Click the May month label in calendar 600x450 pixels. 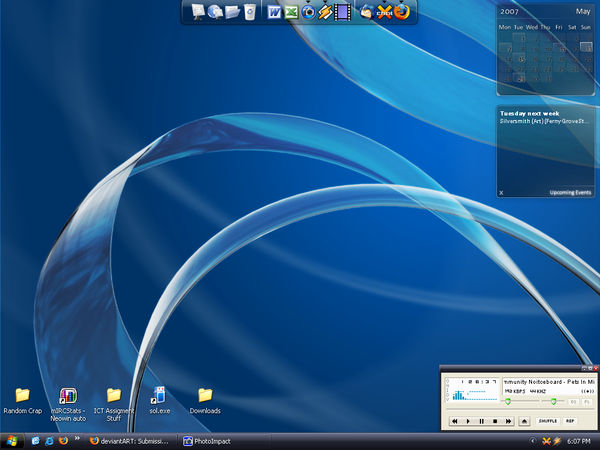click(x=583, y=11)
